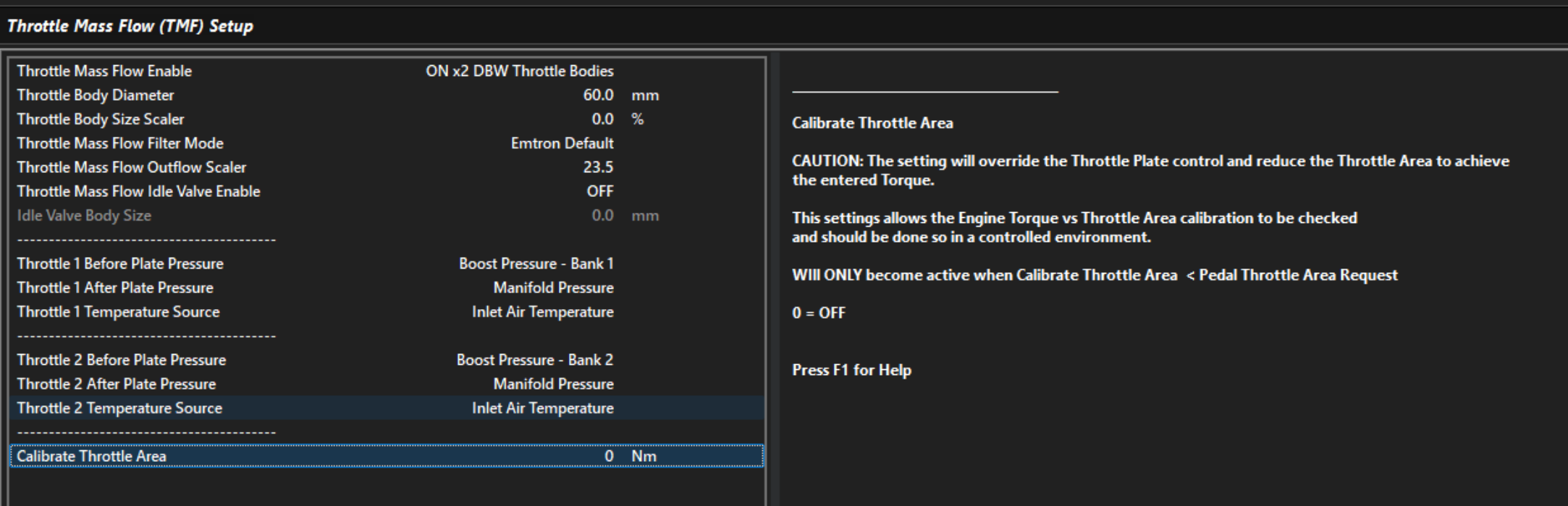Click the 'Calibrate Throttle Area' help heading
The height and width of the screenshot is (506, 1568).
(872, 123)
